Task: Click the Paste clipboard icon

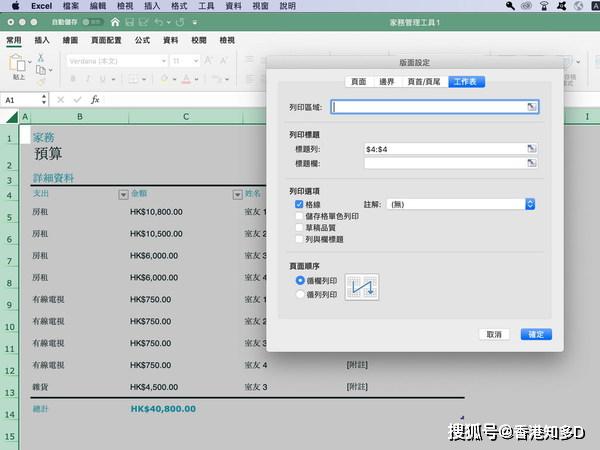Action: 18,62
